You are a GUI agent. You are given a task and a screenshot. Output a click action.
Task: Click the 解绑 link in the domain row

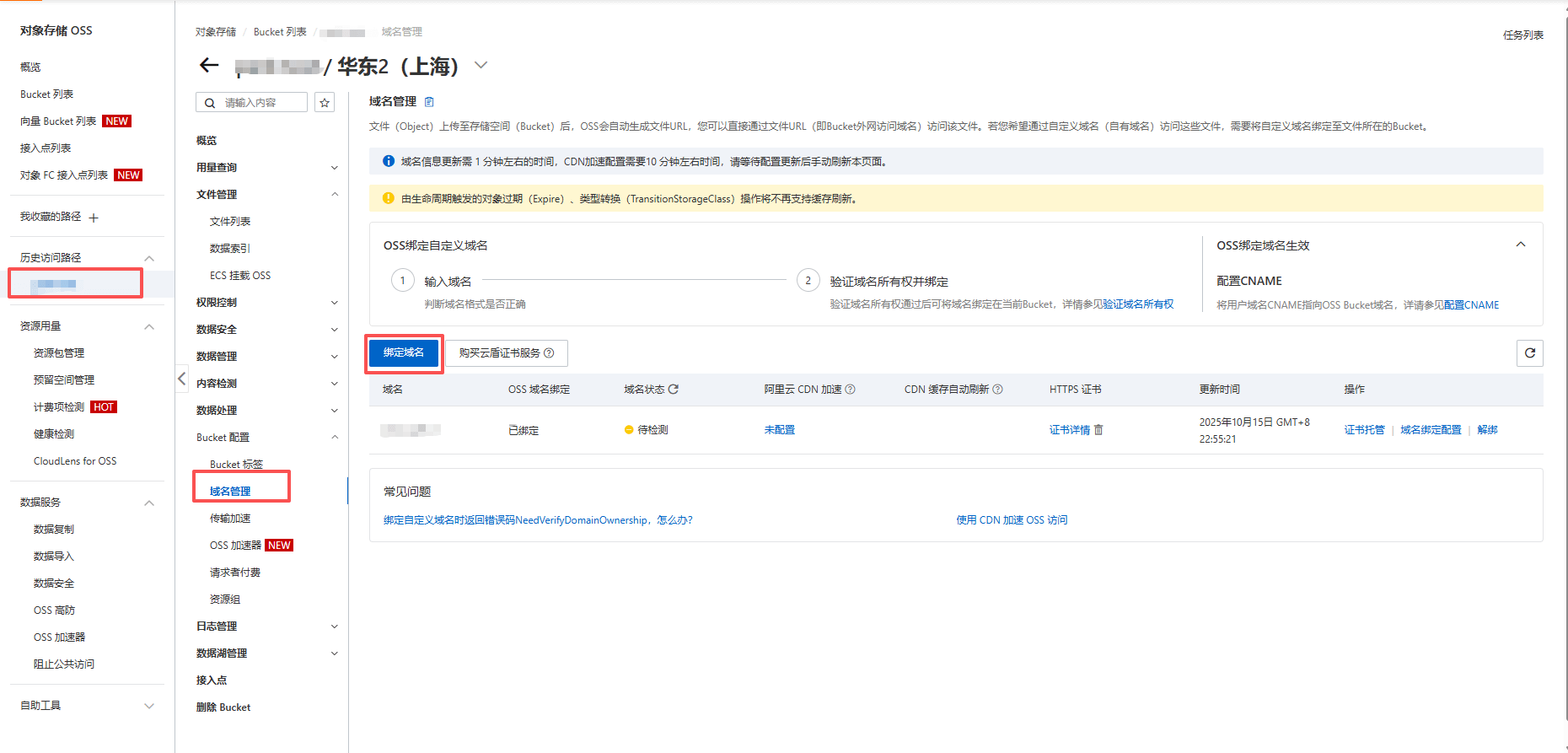point(1487,430)
